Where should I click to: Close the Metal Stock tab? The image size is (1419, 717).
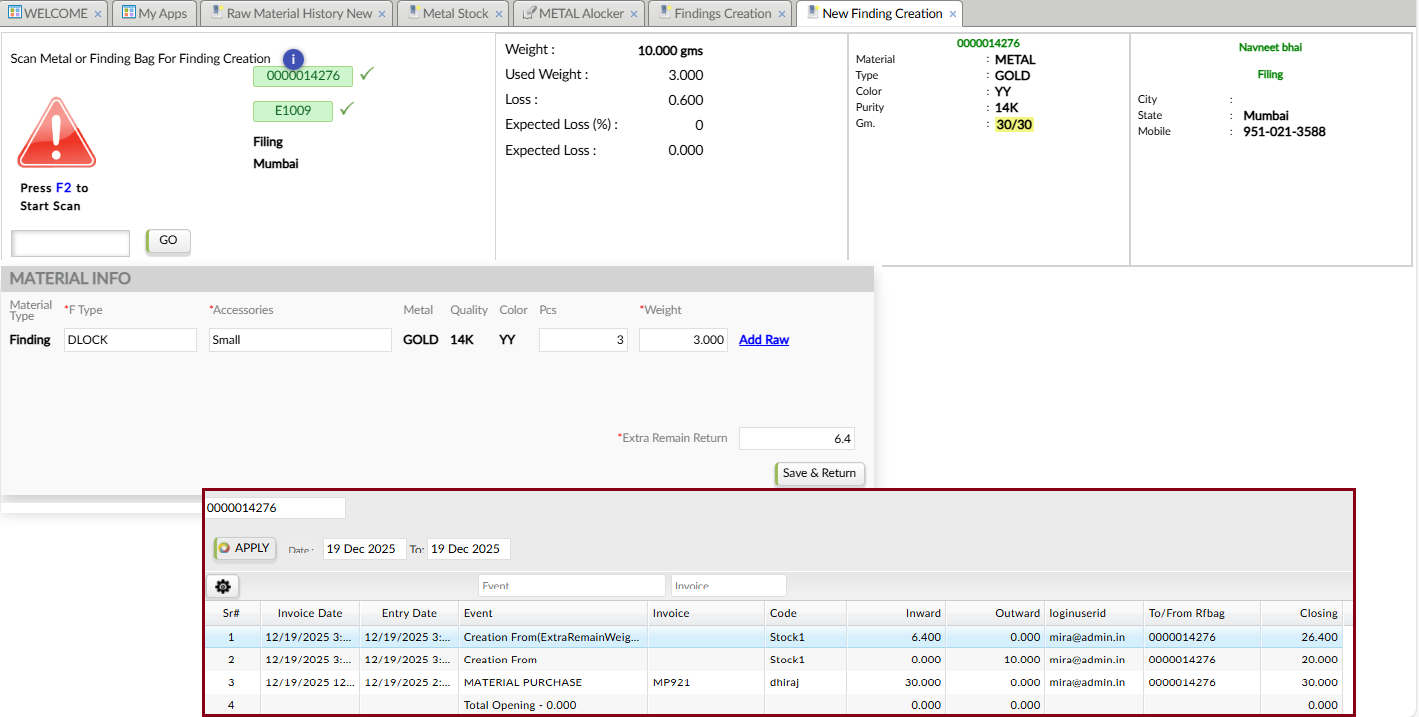498,14
